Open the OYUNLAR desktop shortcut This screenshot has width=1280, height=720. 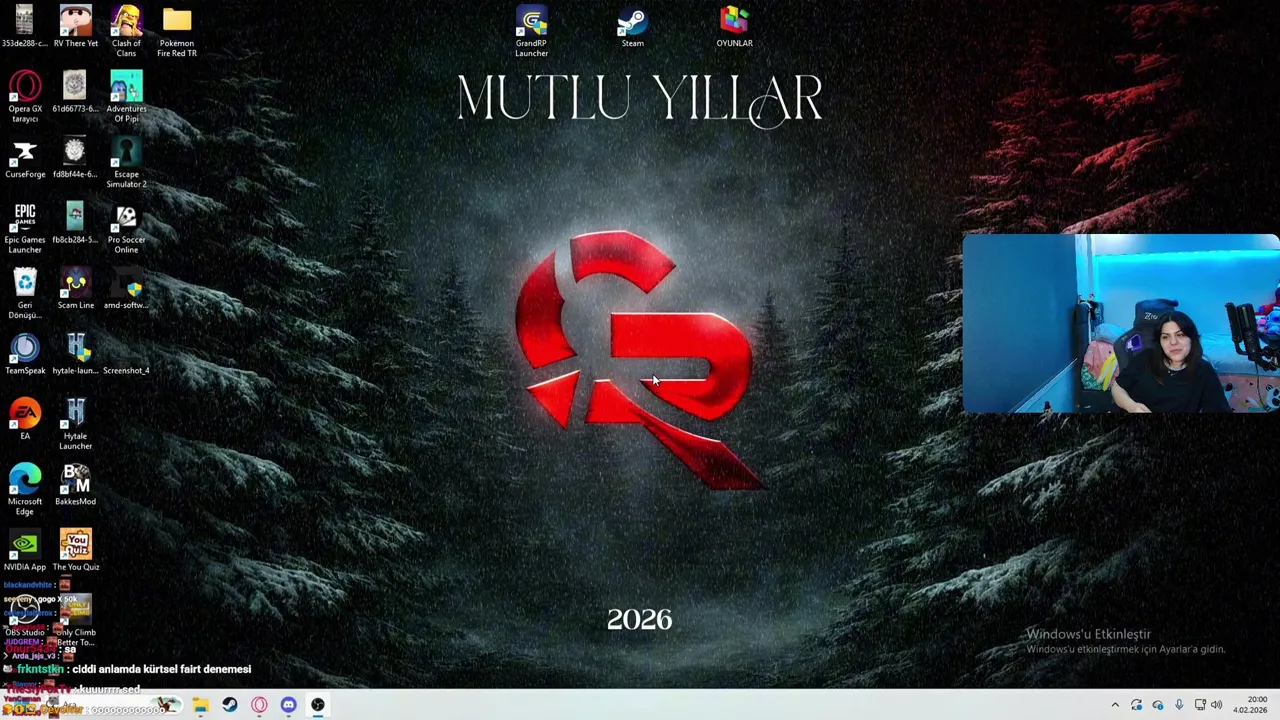[734, 26]
